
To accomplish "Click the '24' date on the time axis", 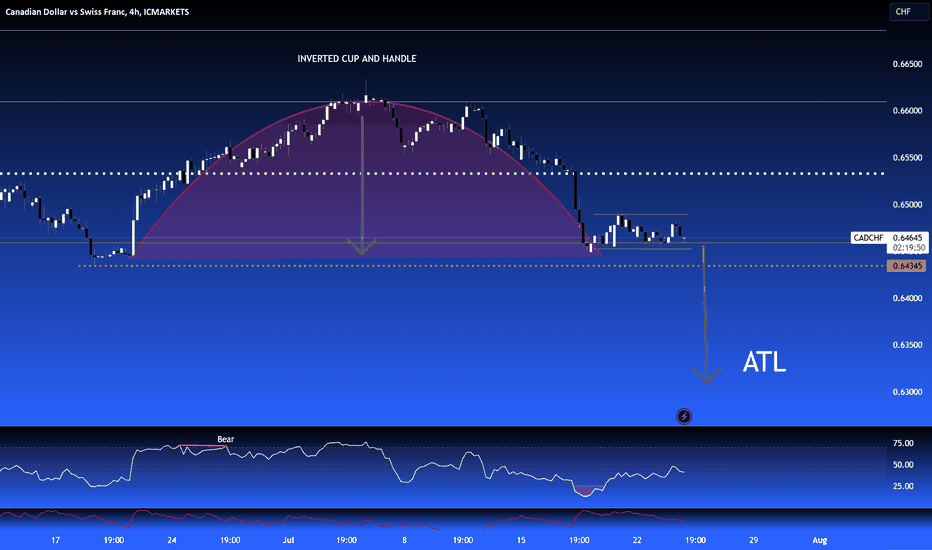I will click(x=172, y=540).
